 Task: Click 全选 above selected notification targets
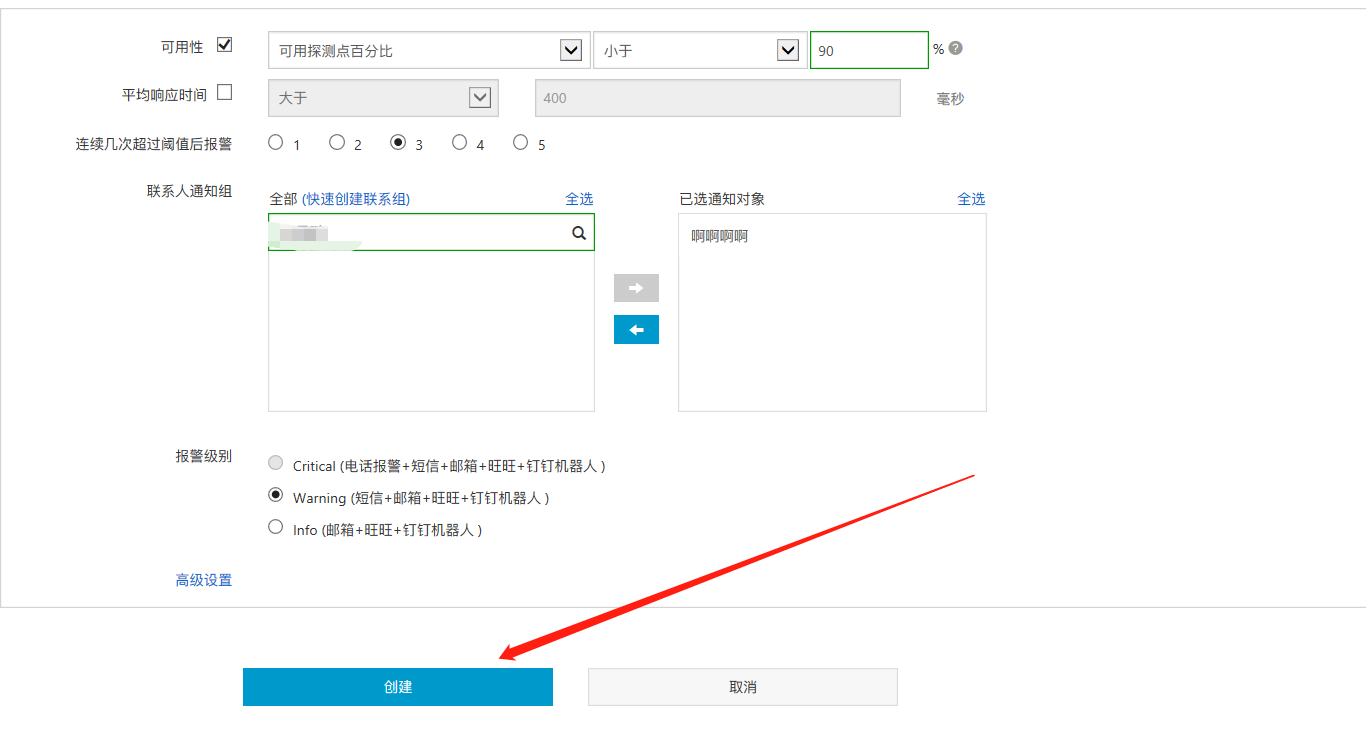(x=971, y=199)
